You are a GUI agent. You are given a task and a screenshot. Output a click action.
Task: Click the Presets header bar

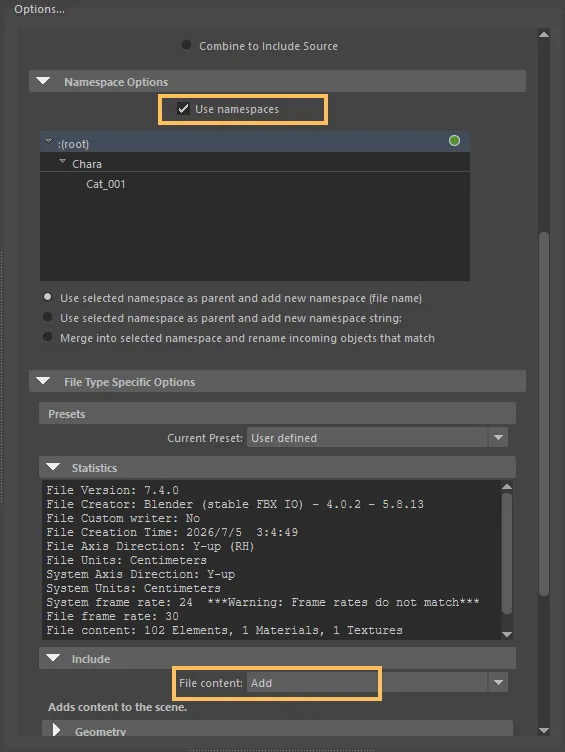[x=277, y=413]
